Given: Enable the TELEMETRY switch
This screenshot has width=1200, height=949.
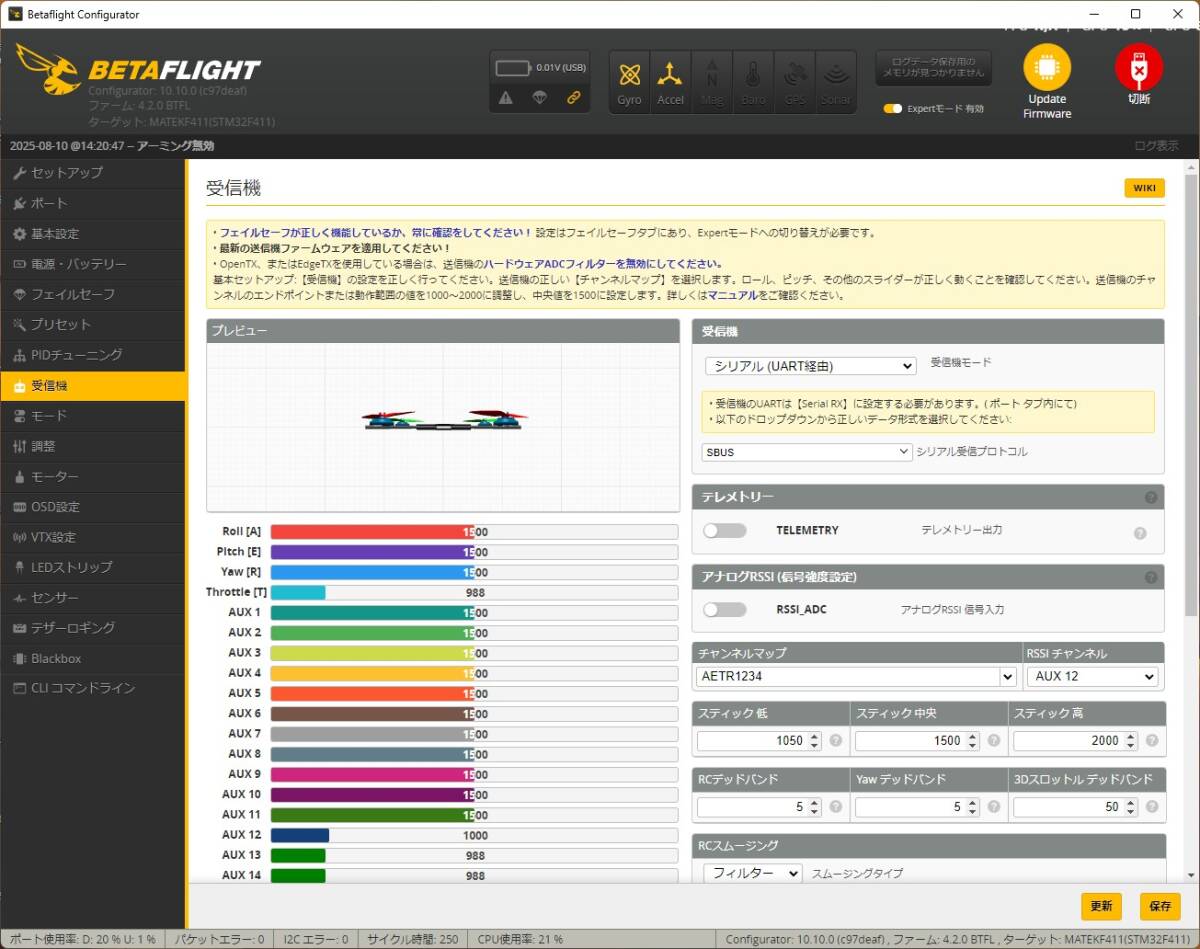Looking at the screenshot, I should coord(725,530).
